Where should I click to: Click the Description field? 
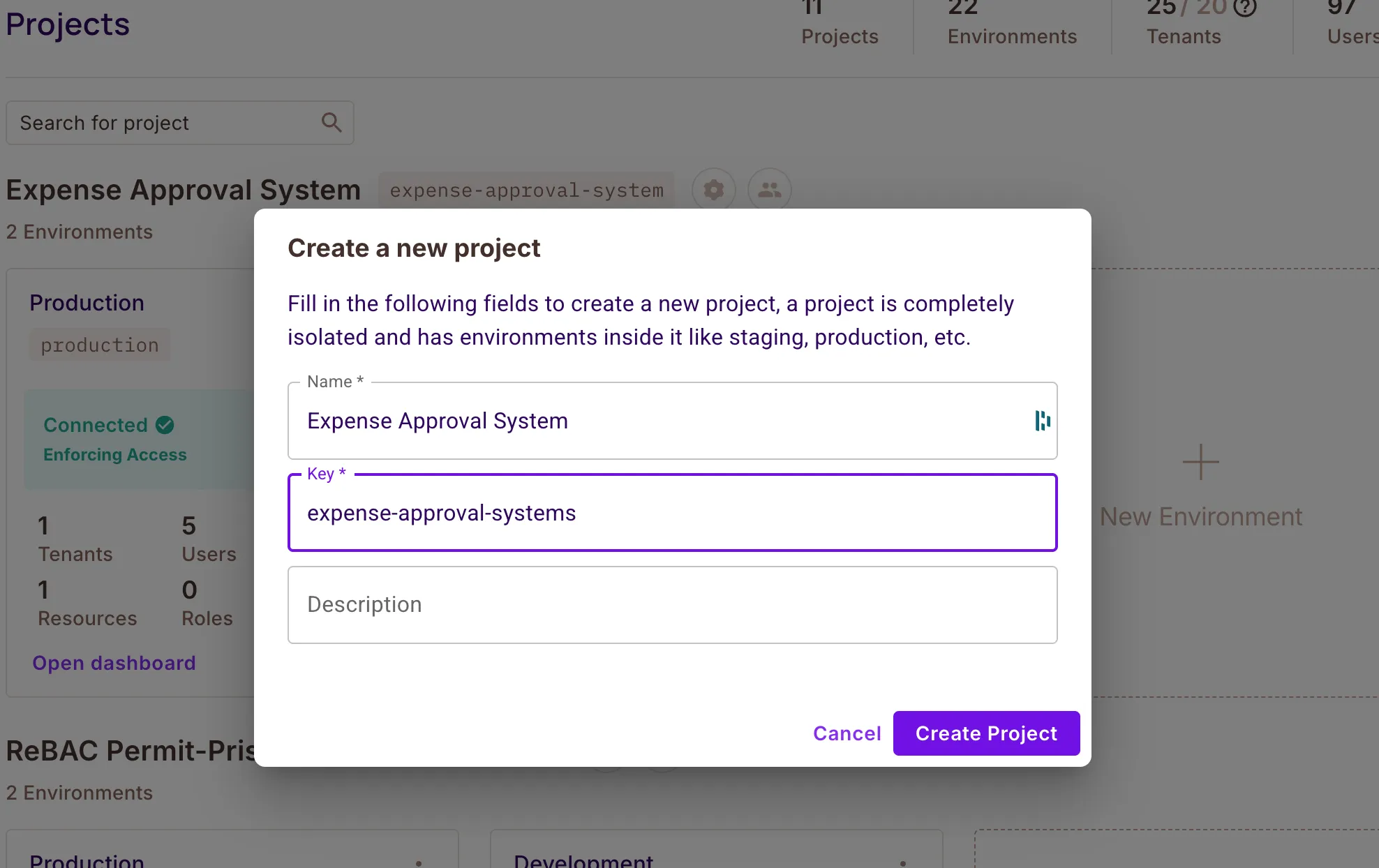[x=671, y=605]
